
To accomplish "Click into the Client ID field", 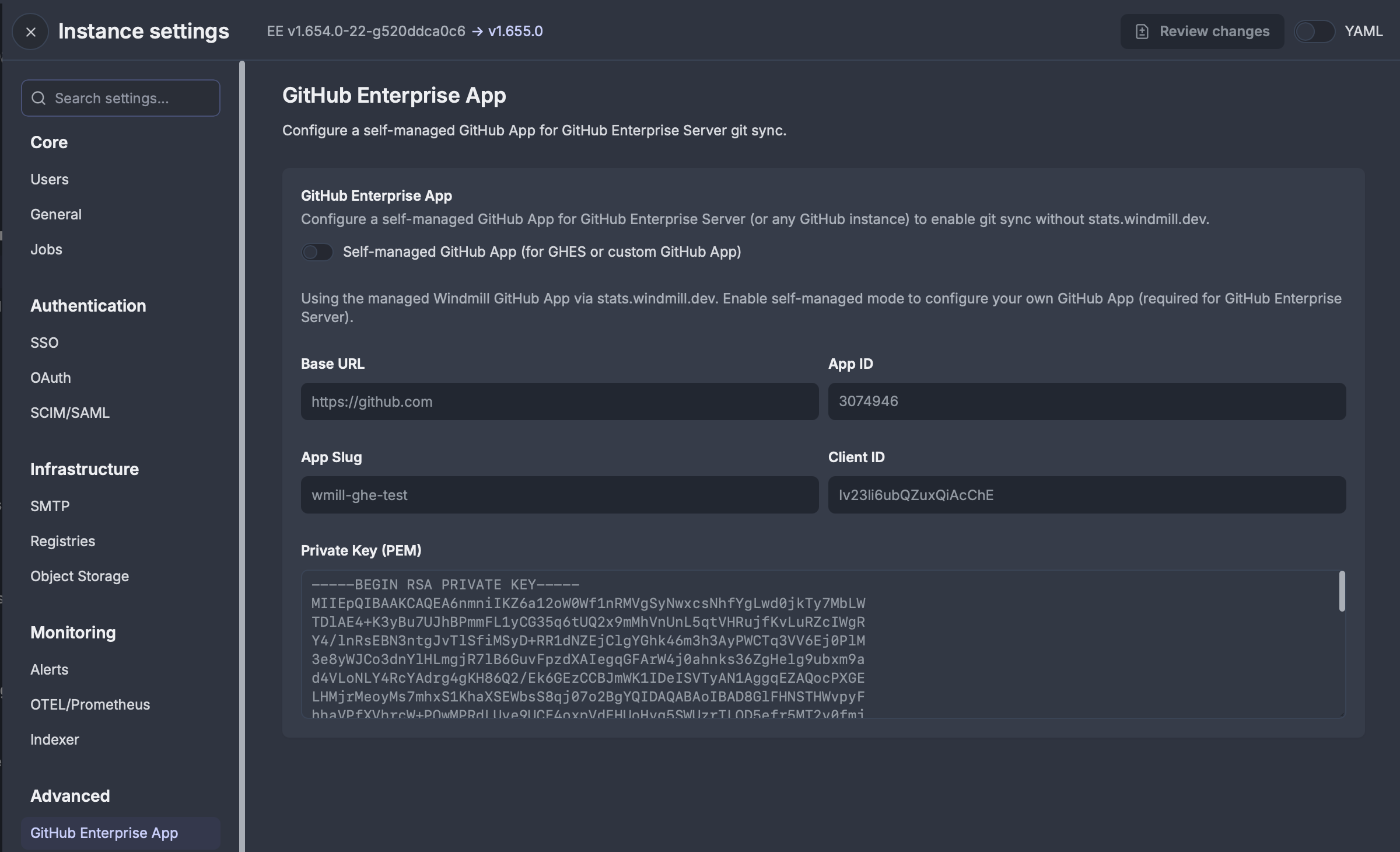I will tap(1087, 495).
